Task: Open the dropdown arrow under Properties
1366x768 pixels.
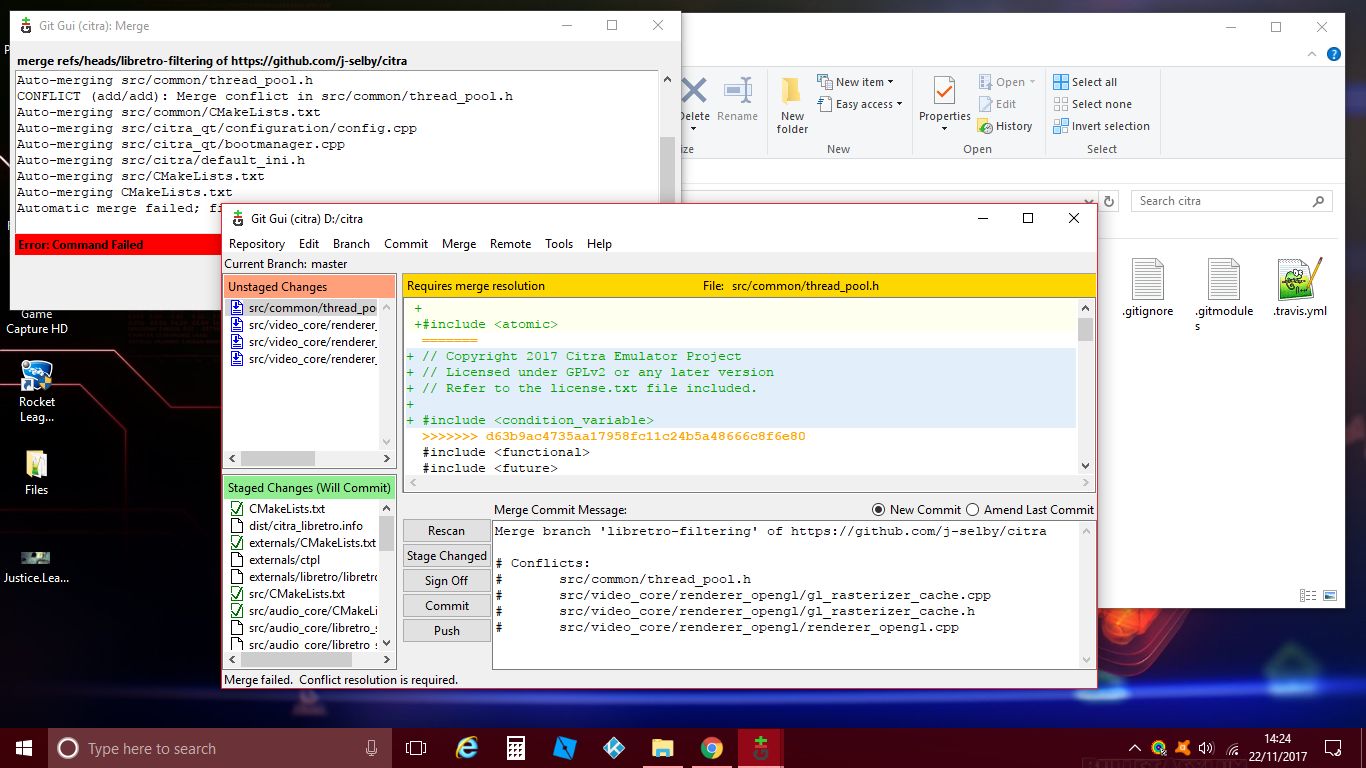Action: 945,130
